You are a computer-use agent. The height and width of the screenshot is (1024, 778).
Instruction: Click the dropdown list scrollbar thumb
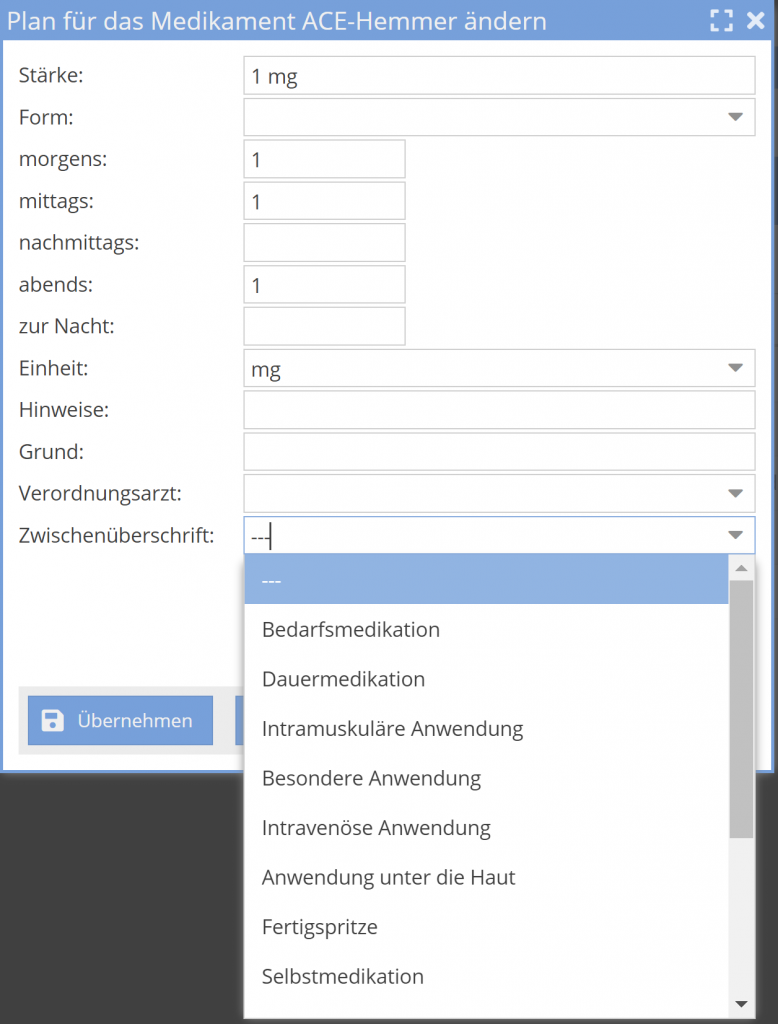pyautogui.click(x=741, y=709)
